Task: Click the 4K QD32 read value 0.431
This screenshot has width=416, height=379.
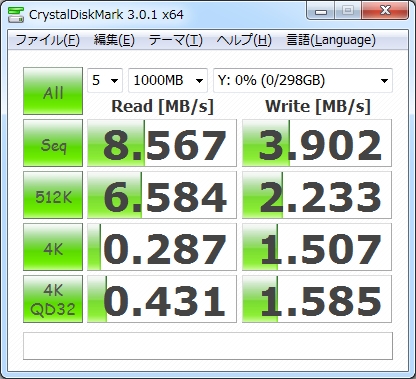Action: click(162, 299)
